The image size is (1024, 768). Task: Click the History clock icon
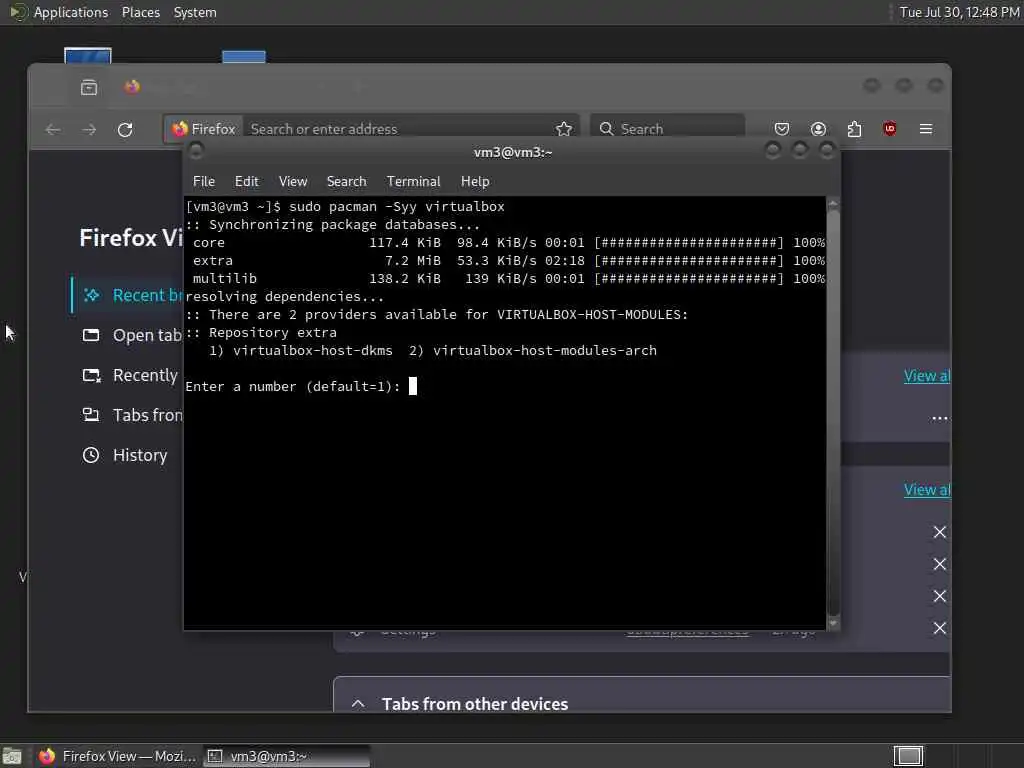pos(91,455)
